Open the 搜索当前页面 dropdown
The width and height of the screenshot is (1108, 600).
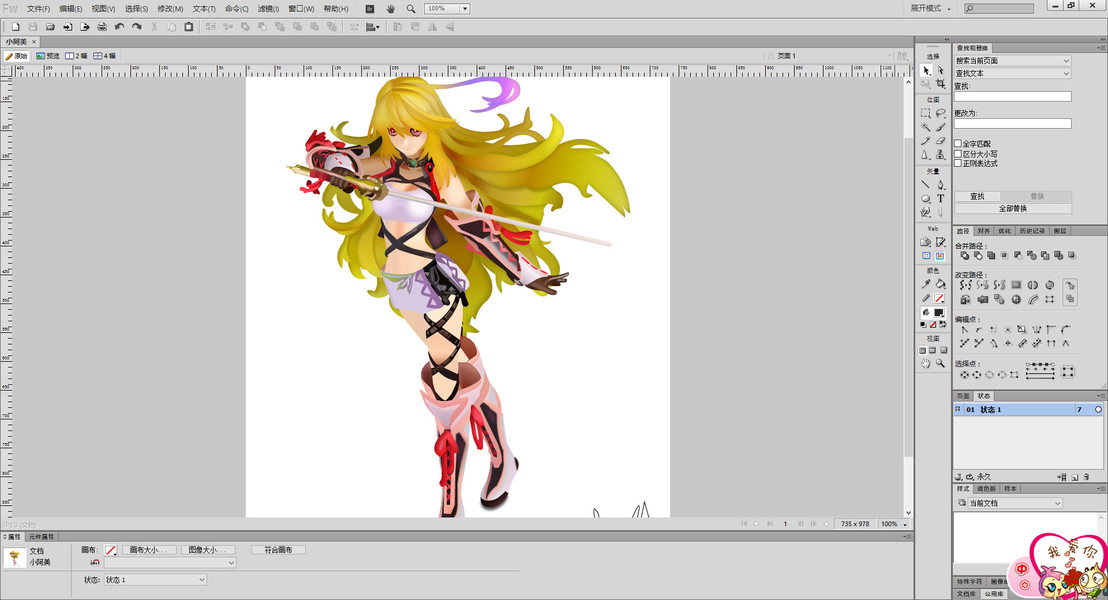[1013, 61]
